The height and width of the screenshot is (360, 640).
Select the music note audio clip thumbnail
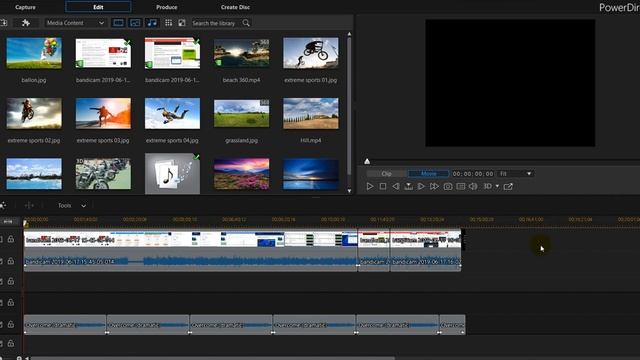click(x=172, y=173)
